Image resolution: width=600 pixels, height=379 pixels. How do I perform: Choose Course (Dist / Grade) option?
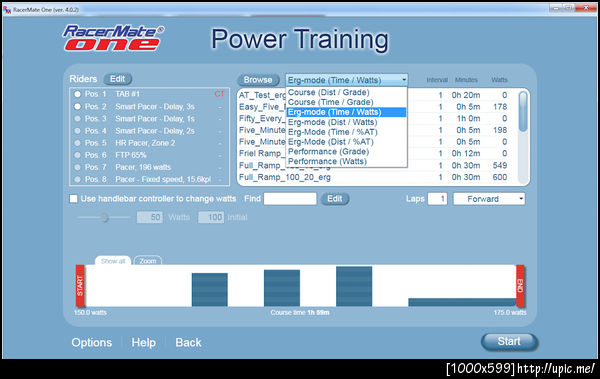point(346,92)
